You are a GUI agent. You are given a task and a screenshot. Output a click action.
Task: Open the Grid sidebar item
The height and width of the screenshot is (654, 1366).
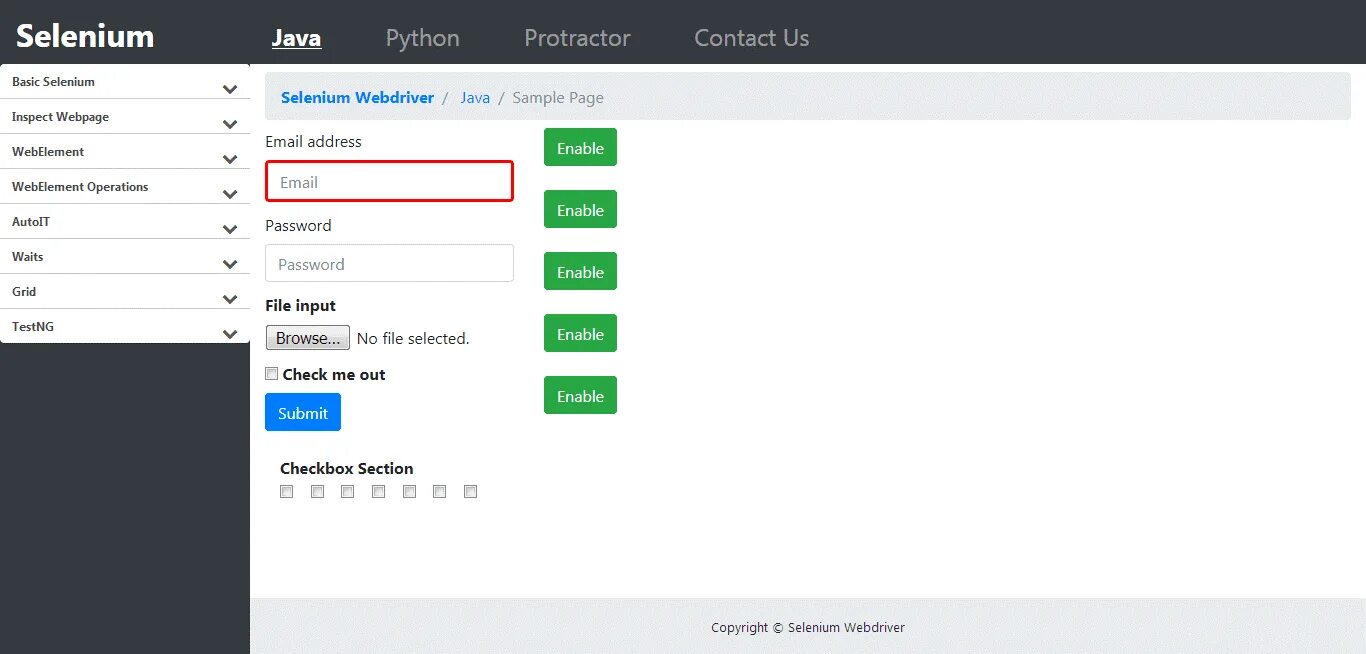(125, 292)
